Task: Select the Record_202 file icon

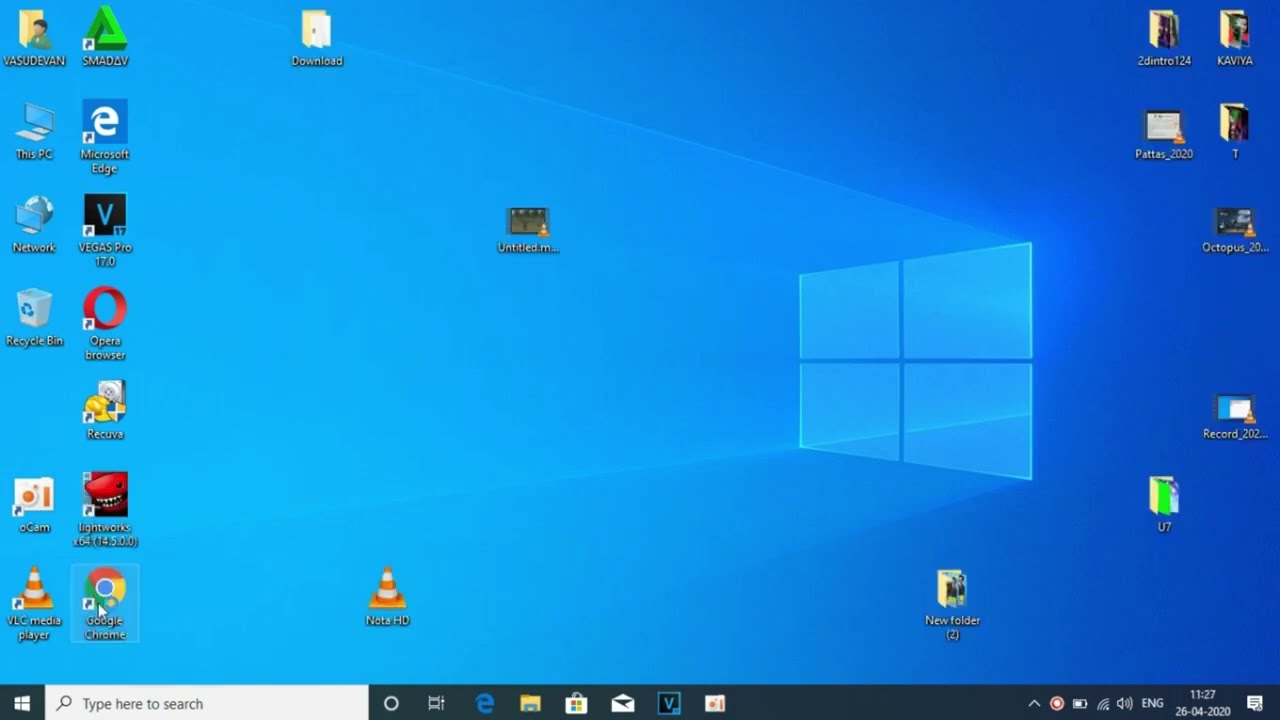Action: click(1235, 417)
